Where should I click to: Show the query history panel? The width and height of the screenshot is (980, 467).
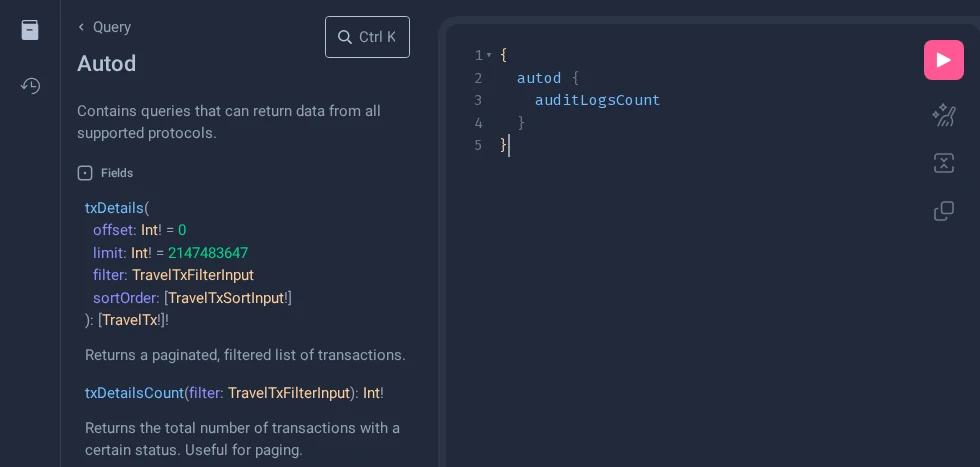coord(30,85)
